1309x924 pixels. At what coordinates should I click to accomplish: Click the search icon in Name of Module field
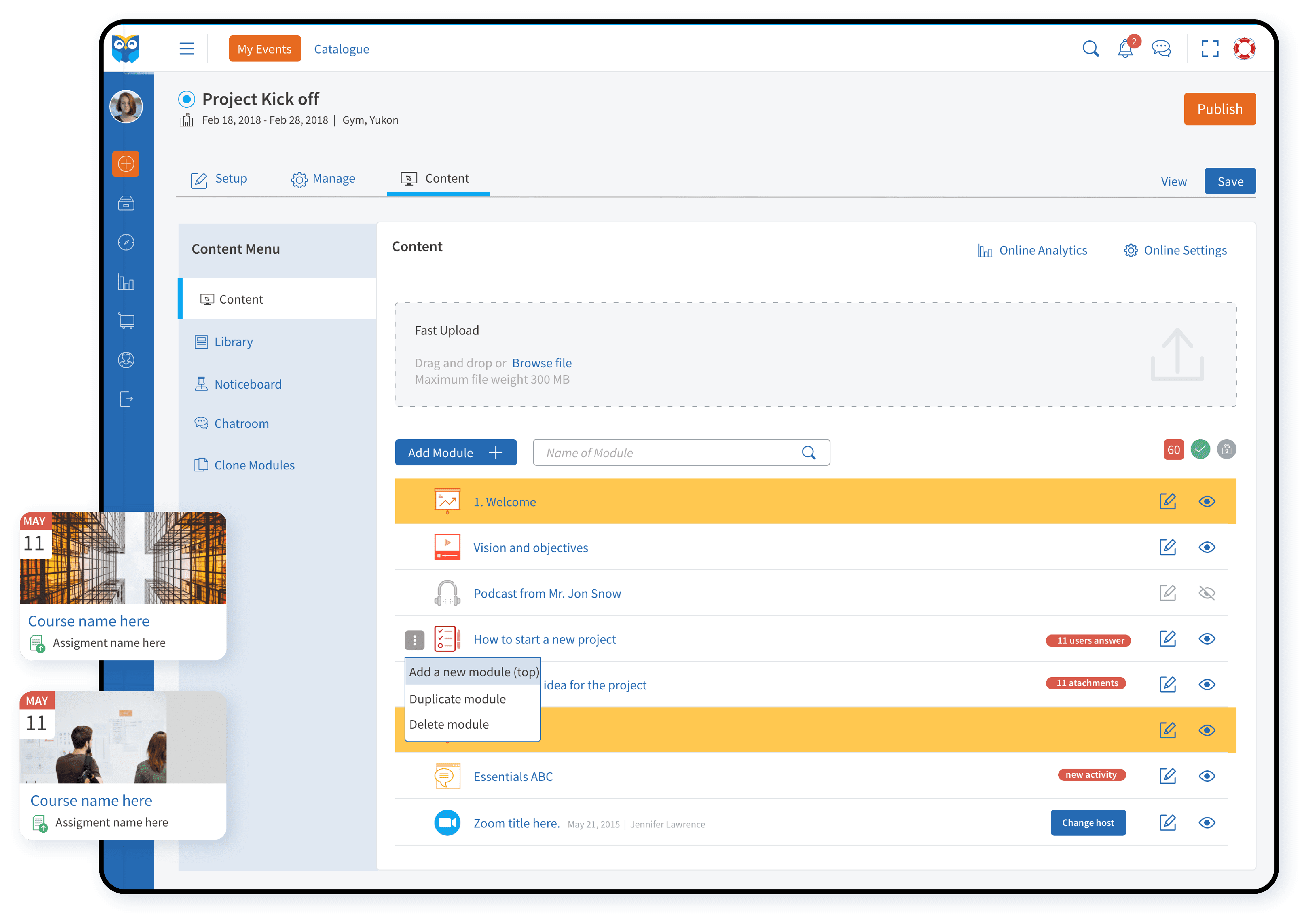coord(809,453)
